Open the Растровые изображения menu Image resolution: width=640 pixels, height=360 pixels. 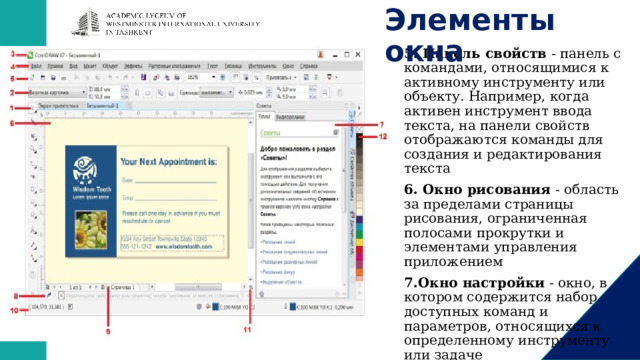(174, 66)
